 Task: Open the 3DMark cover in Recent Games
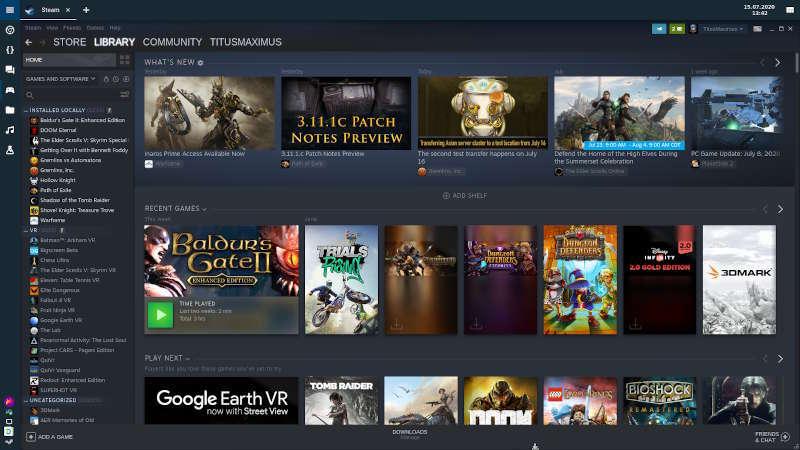(x=739, y=280)
